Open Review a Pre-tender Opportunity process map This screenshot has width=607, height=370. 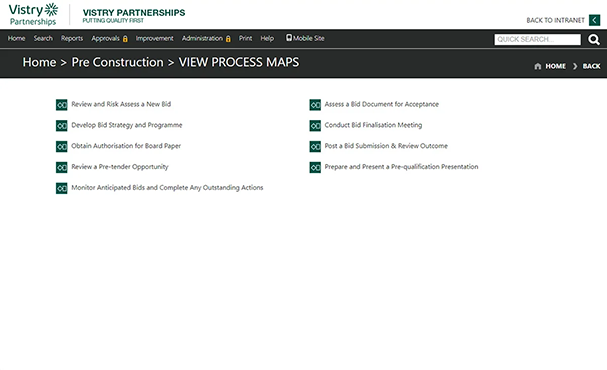click(x=120, y=167)
